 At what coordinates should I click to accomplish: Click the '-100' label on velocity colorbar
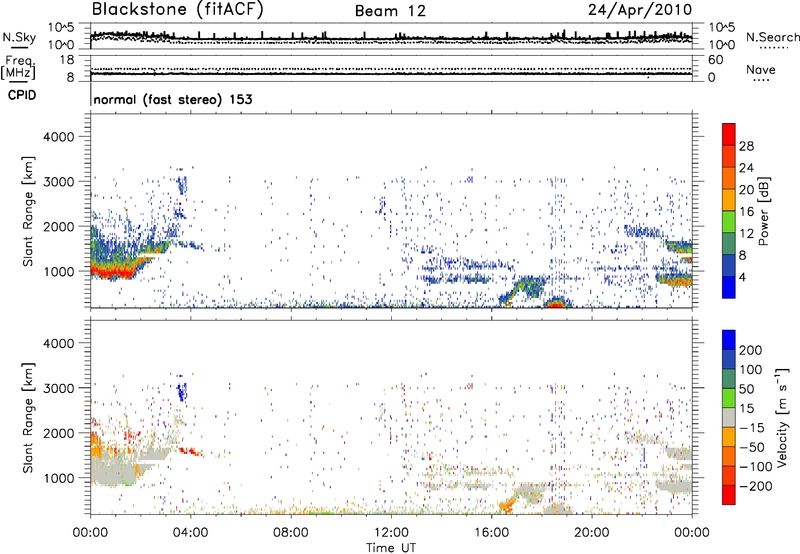click(756, 467)
